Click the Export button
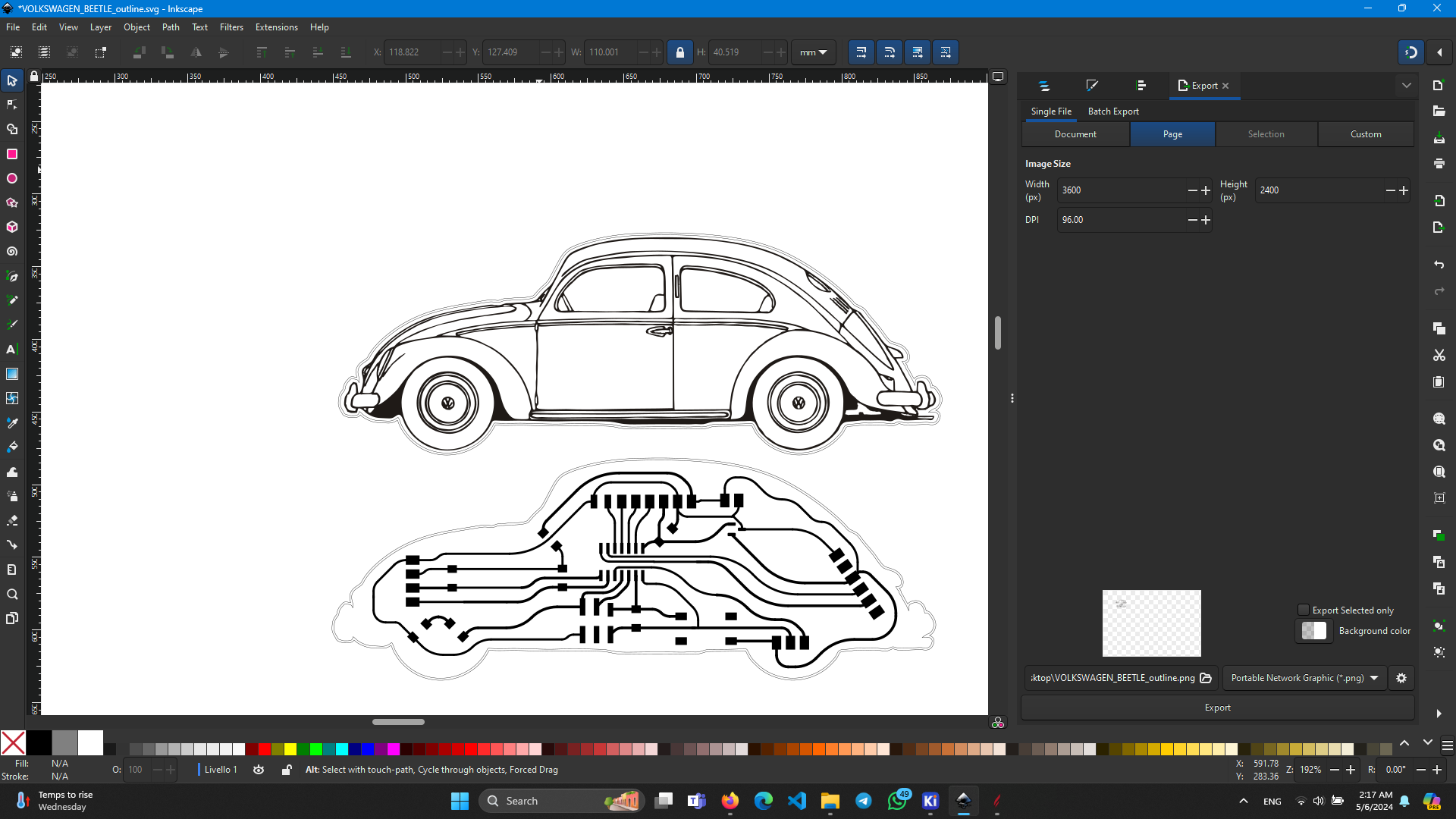The width and height of the screenshot is (1456, 819). point(1217,708)
